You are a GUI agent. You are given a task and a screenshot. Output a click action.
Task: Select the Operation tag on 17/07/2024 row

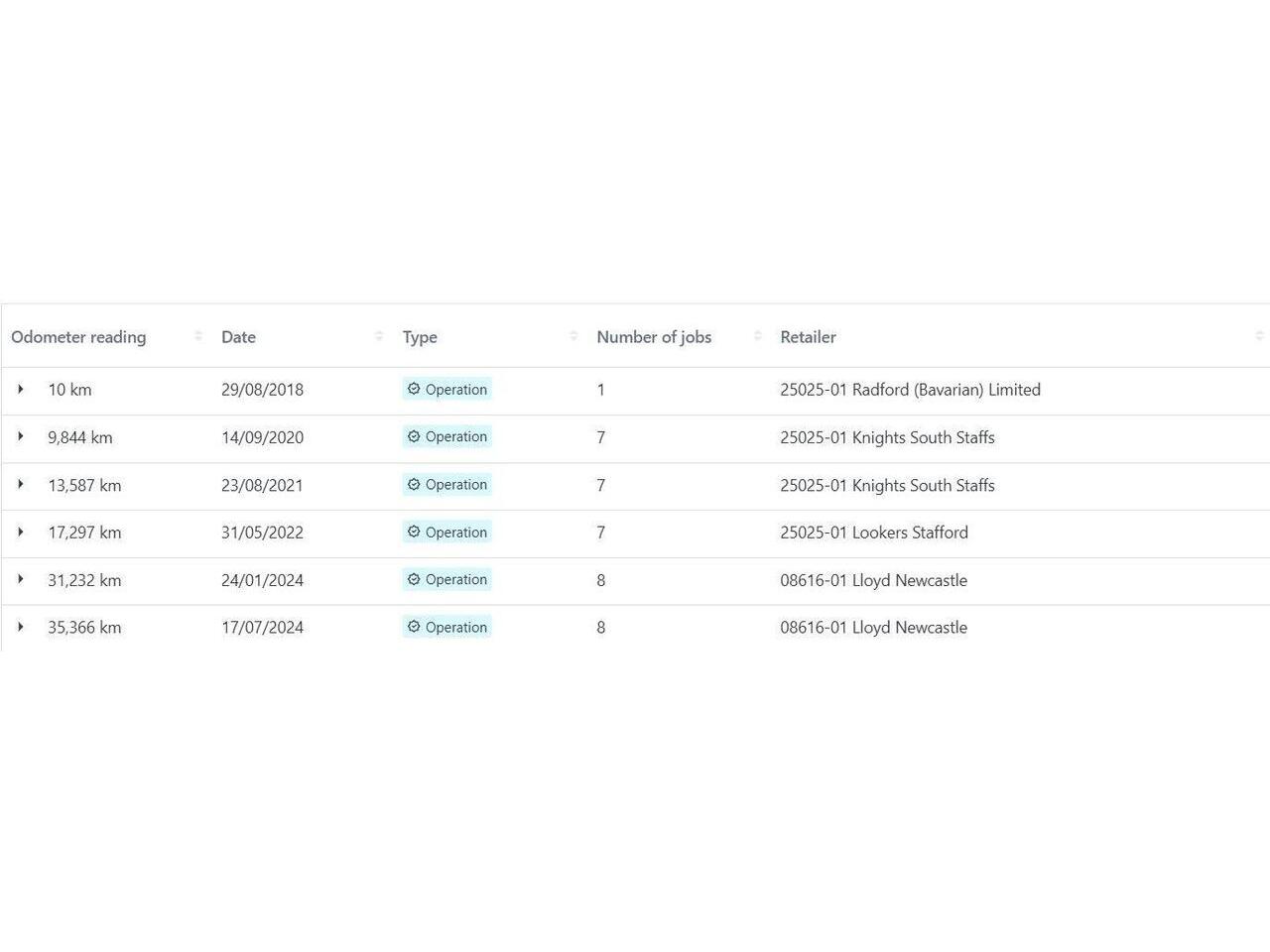click(447, 628)
